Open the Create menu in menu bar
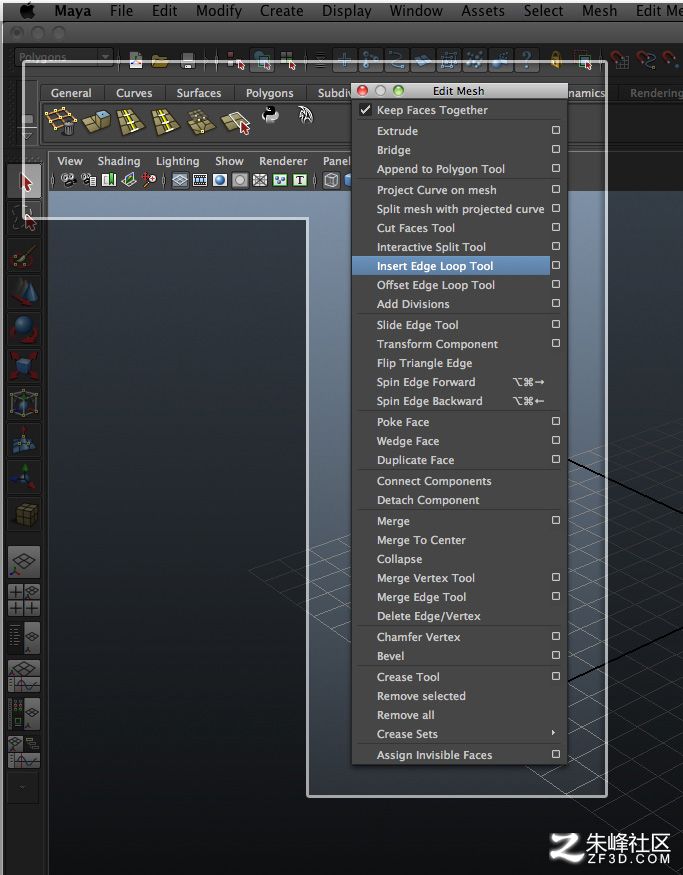The width and height of the screenshot is (683, 875). (x=281, y=11)
